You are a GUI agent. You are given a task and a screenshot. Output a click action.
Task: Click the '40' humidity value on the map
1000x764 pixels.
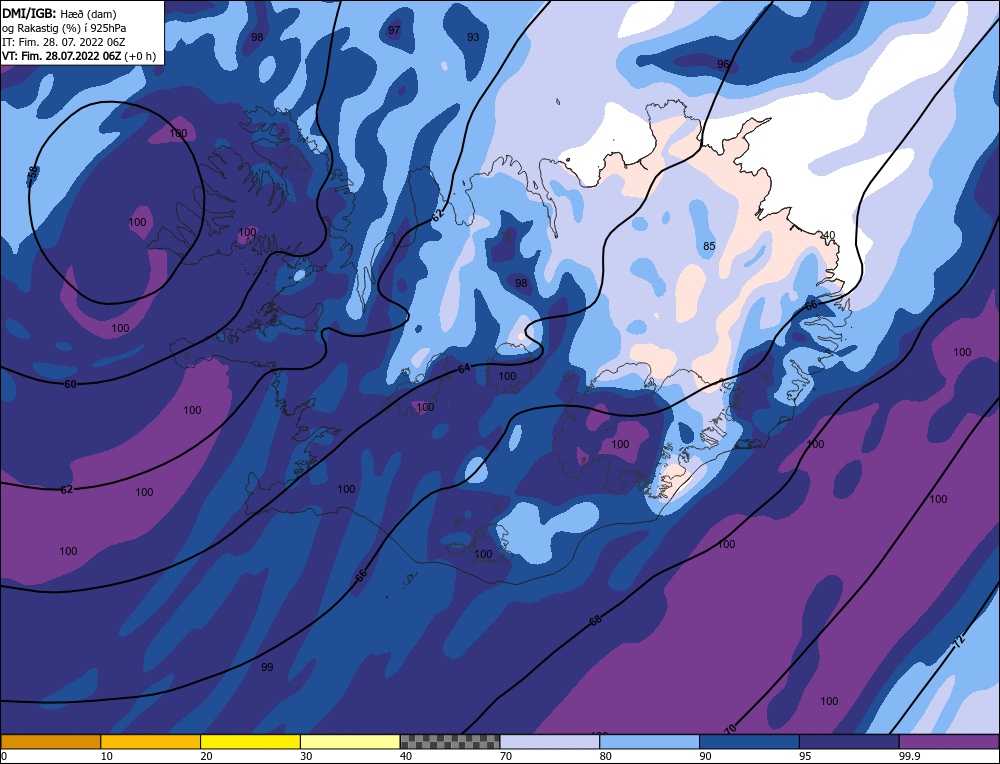tap(828, 235)
